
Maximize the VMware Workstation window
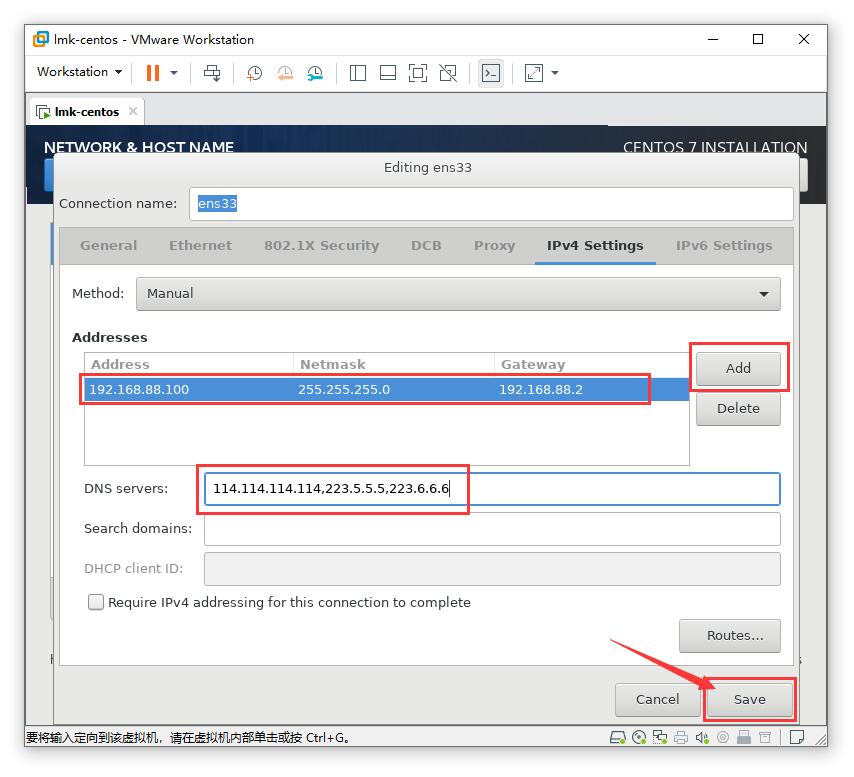pyautogui.click(x=758, y=39)
